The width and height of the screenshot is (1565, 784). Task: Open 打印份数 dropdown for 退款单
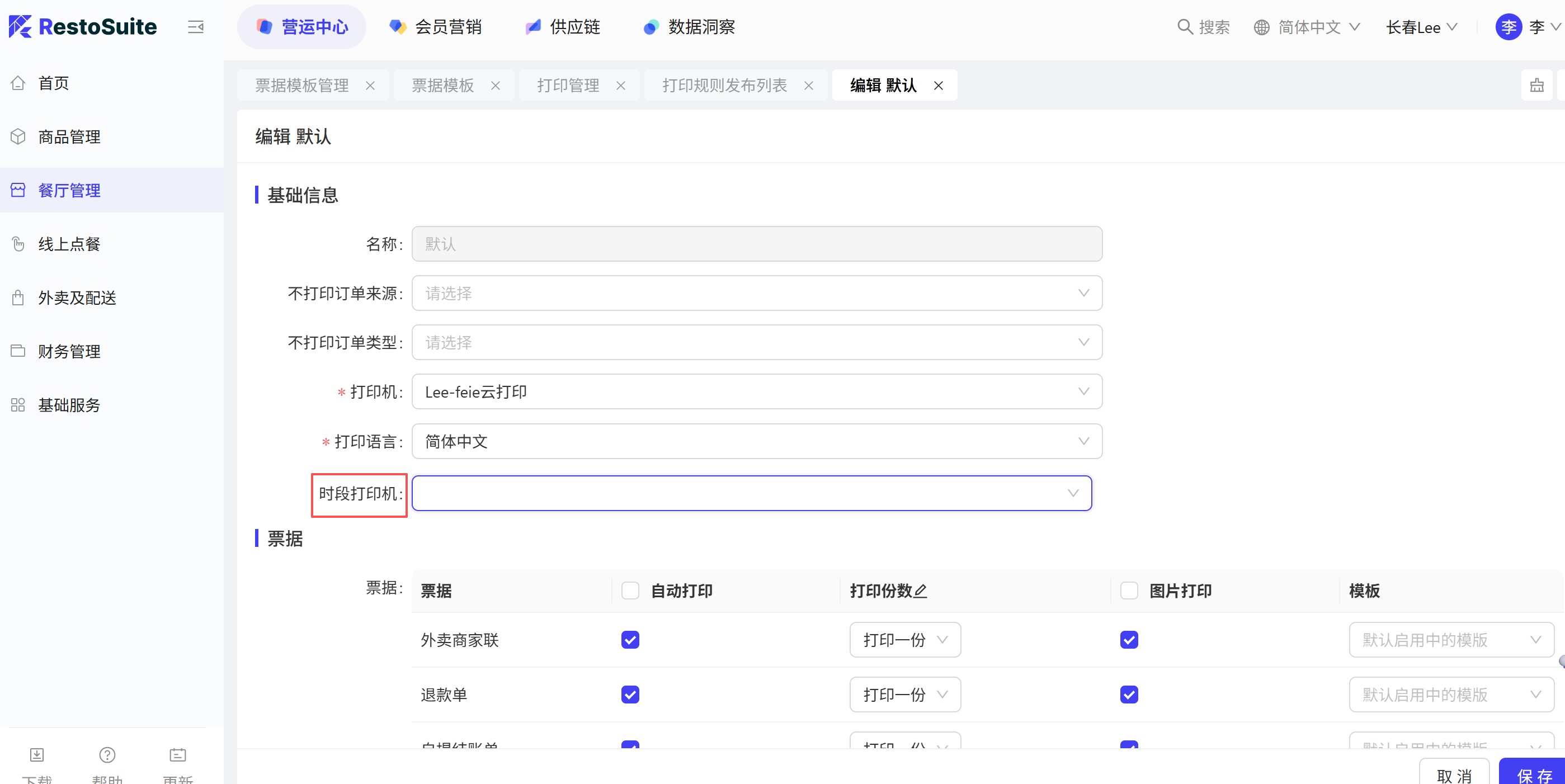tap(904, 694)
